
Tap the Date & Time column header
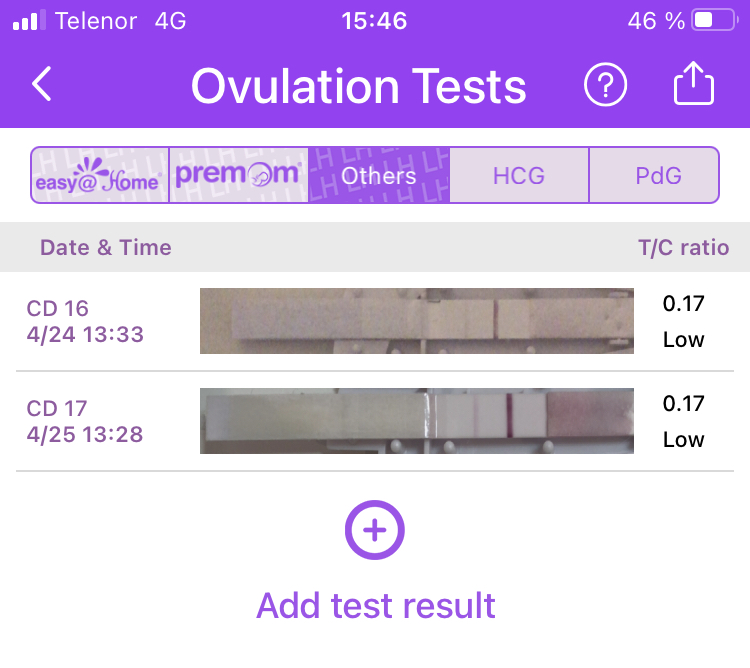pyautogui.click(x=105, y=248)
